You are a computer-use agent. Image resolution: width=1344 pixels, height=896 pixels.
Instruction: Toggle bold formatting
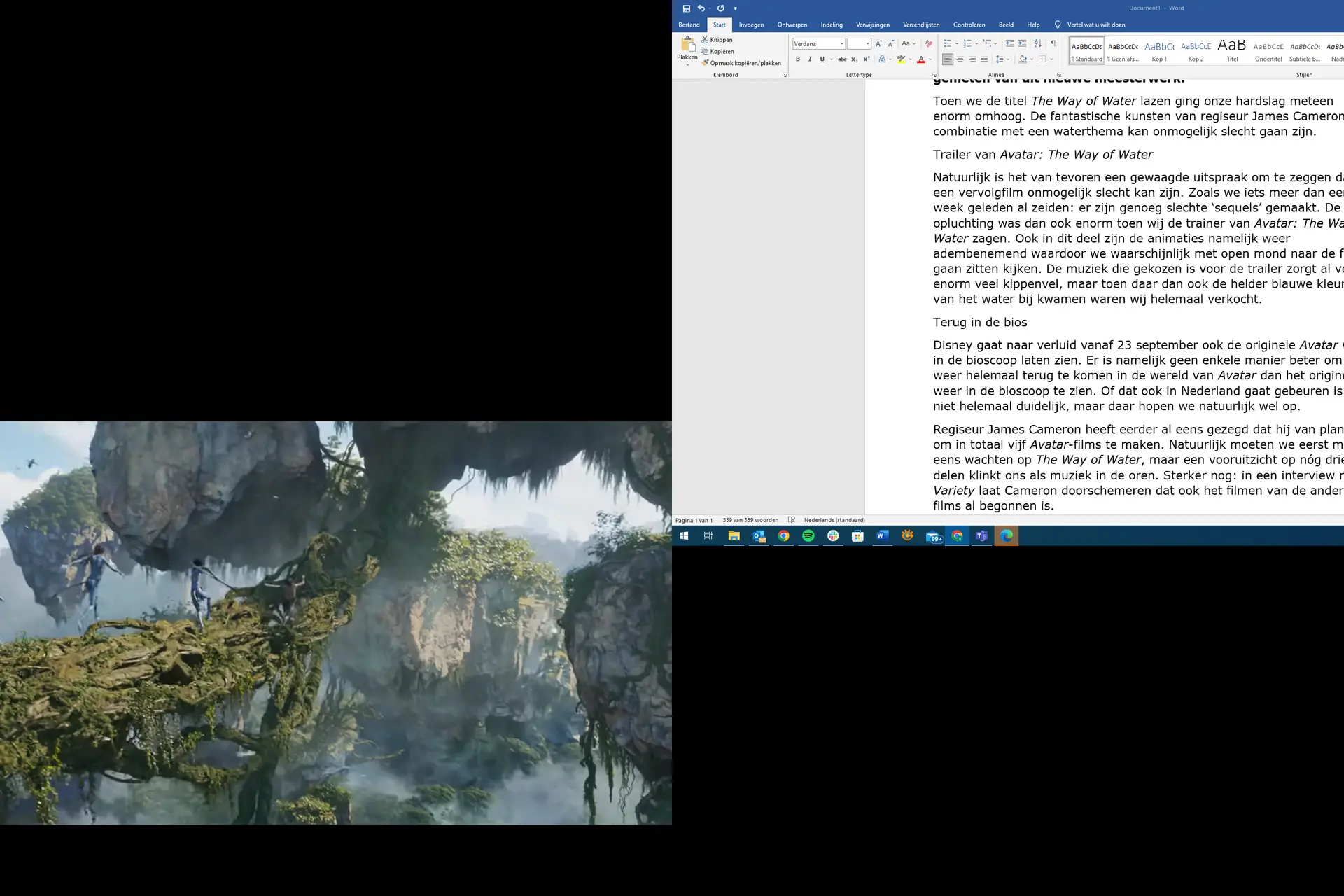click(798, 59)
